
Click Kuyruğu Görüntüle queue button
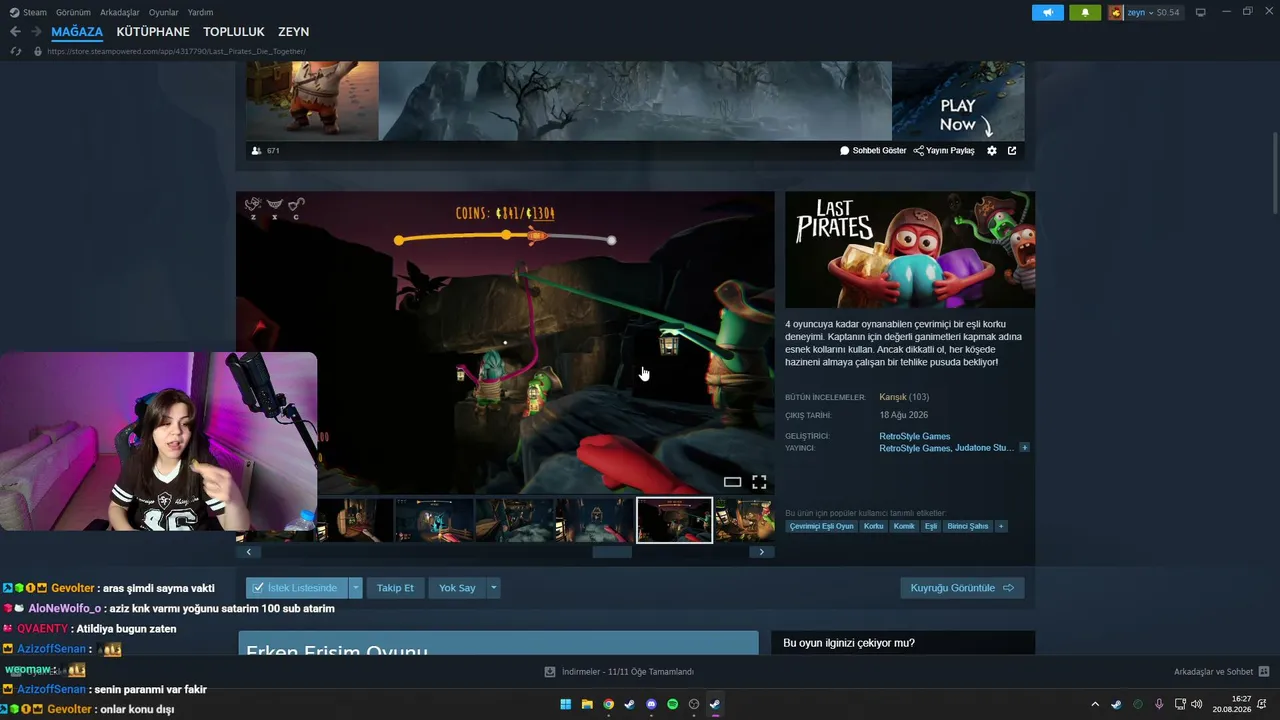click(x=962, y=588)
